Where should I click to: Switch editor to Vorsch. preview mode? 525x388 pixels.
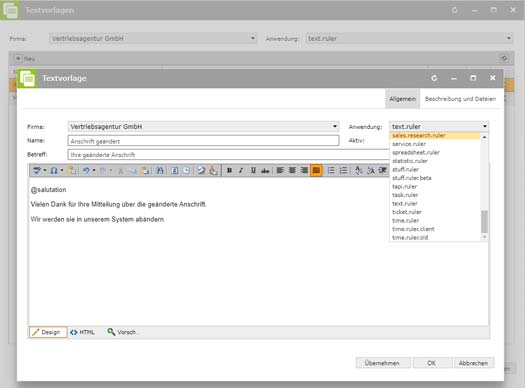pos(122,332)
